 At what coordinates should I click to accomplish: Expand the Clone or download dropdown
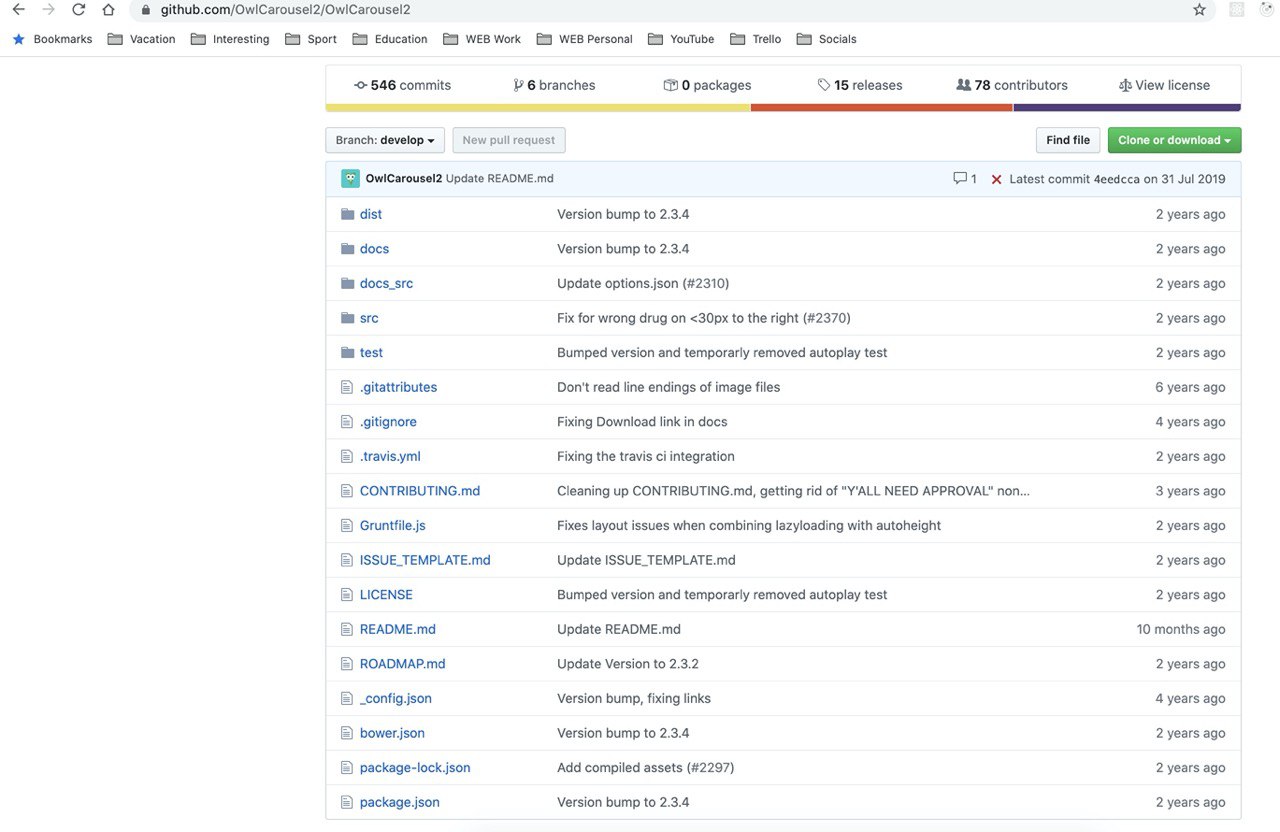pos(1174,140)
